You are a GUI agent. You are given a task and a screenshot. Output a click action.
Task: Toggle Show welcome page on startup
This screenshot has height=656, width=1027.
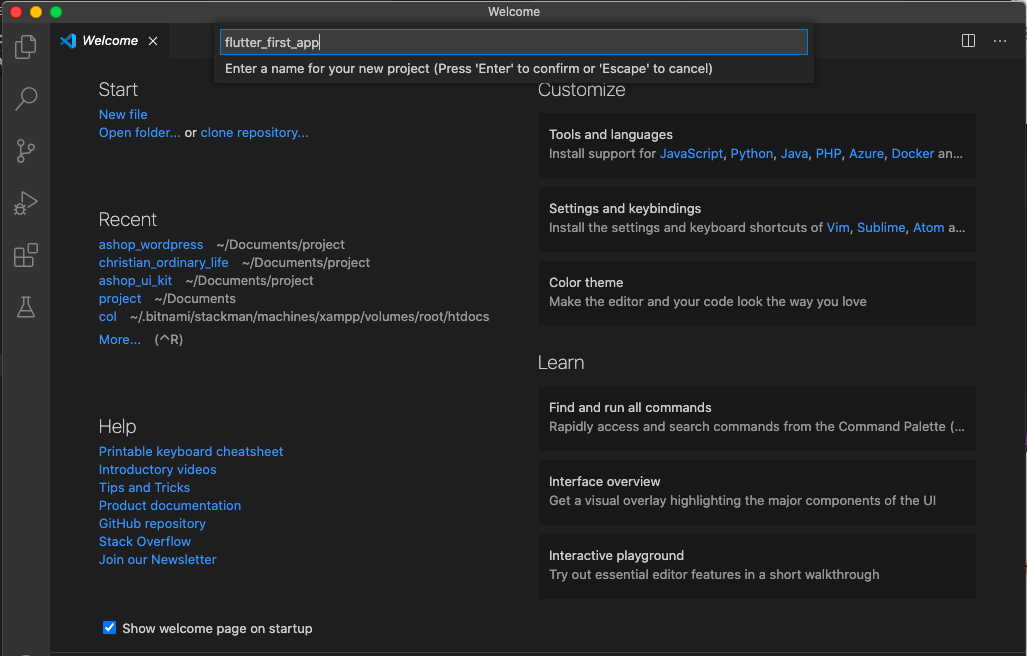[109, 628]
